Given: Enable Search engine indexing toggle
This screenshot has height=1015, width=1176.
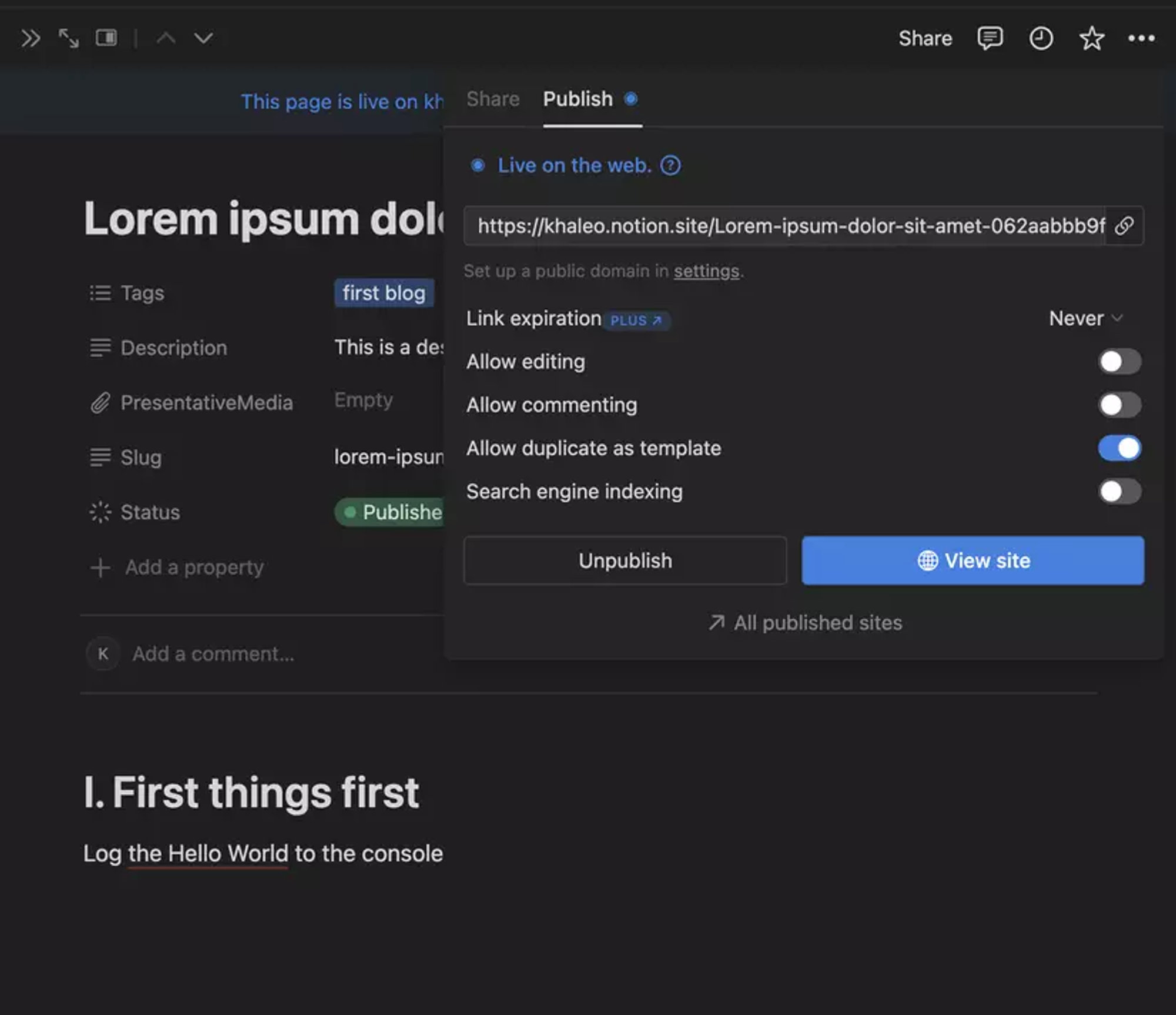Looking at the screenshot, I should pos(1120,492).
